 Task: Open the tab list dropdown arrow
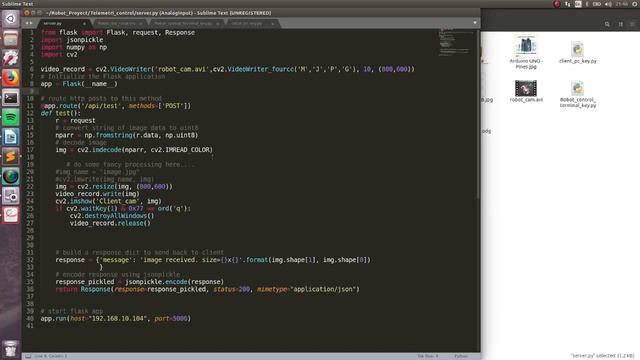click(475, 23)
